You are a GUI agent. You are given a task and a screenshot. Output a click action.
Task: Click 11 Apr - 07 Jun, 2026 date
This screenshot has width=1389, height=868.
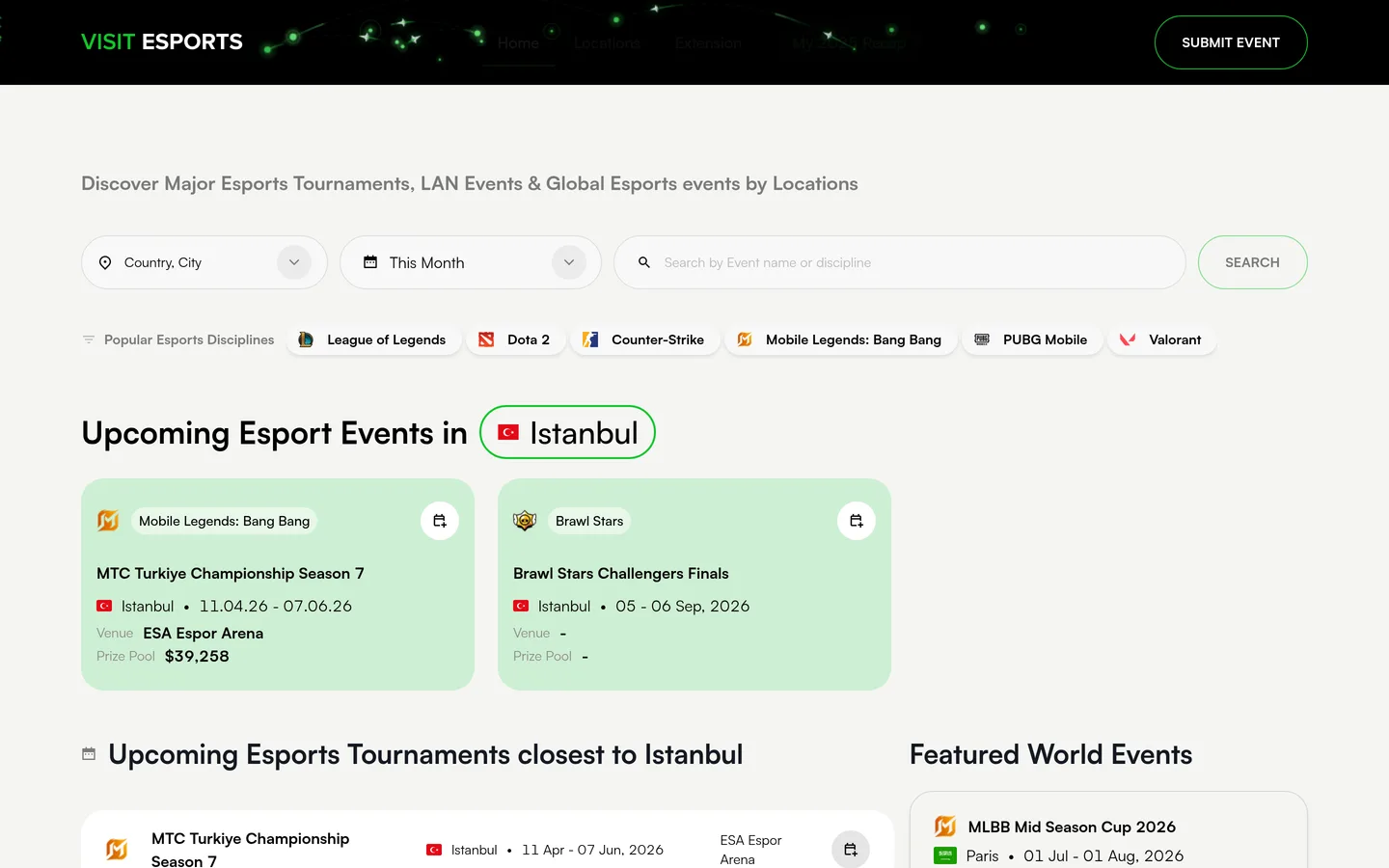click(592, 850)
